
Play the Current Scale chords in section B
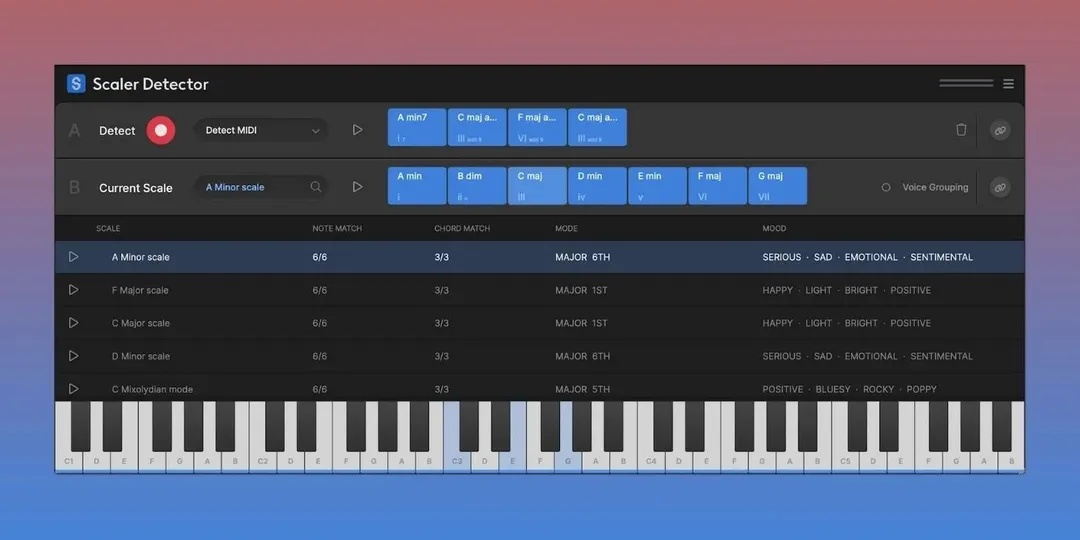point(357,187)
